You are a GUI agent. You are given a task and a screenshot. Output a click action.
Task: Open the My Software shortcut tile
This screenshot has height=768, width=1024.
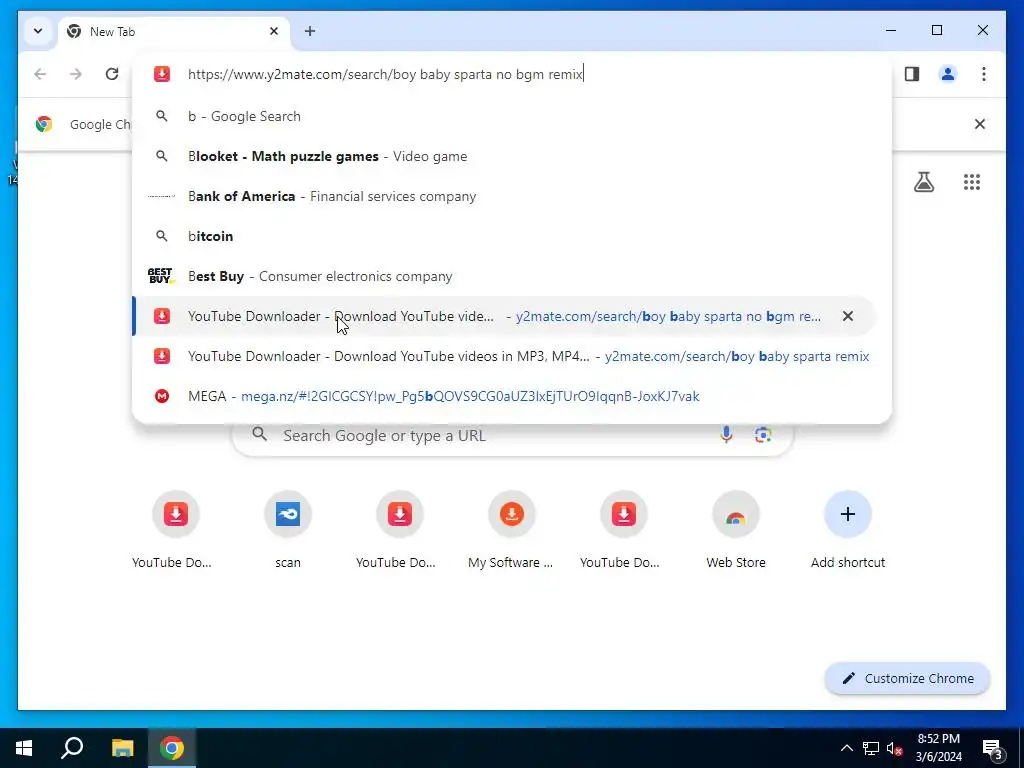pyautogui.click(x=511, y=530)
